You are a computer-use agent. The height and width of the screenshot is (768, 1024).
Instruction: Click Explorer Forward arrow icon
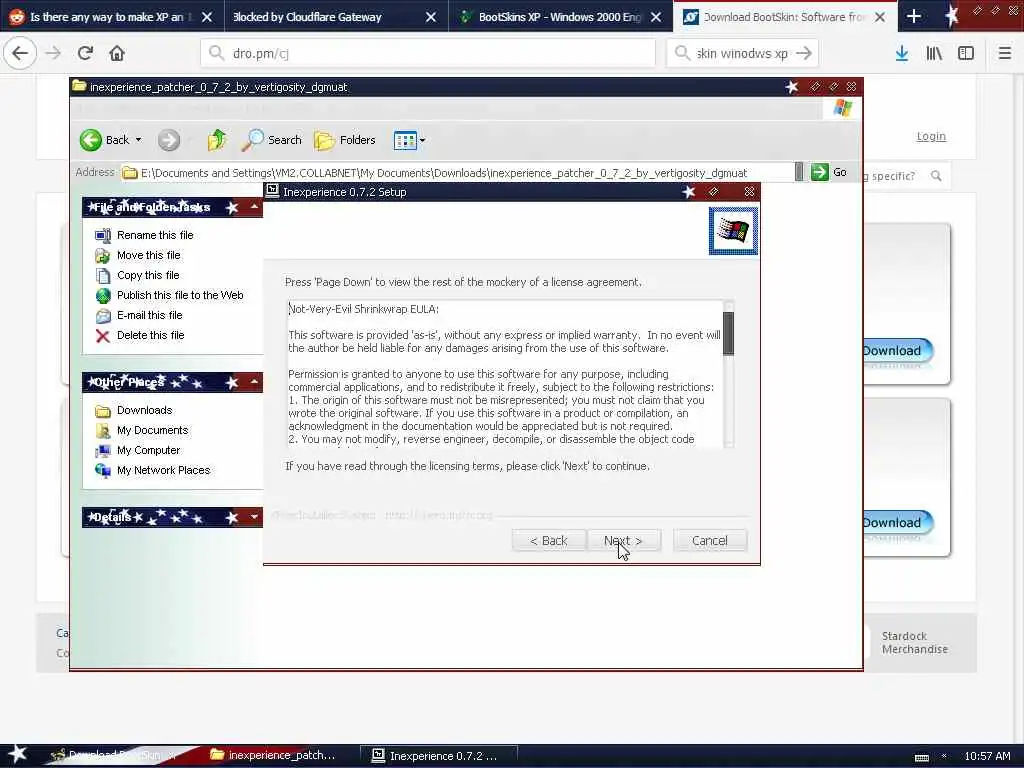click(x=169, y=140)
